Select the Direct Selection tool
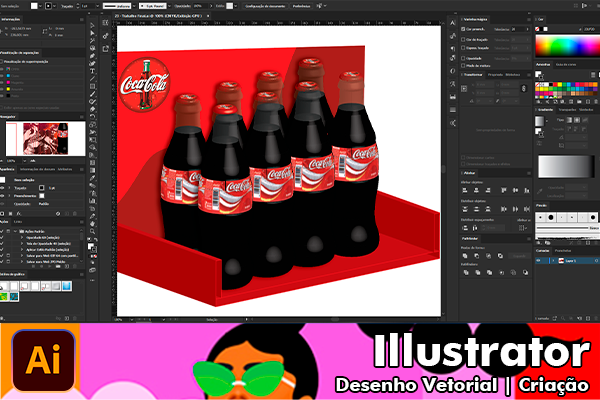Image resolution: width=600 pixels, height=400 pixels. pos(92,33)
